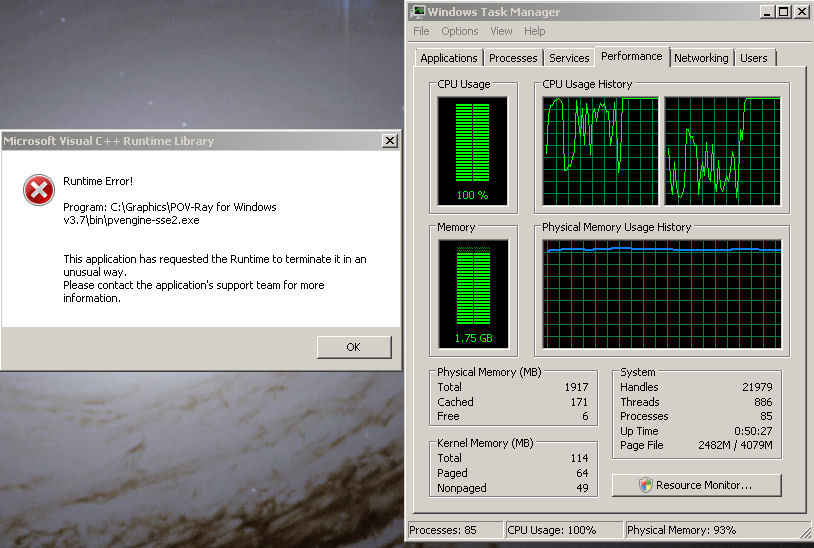Click the red error icon in dialog

point(39,189)
